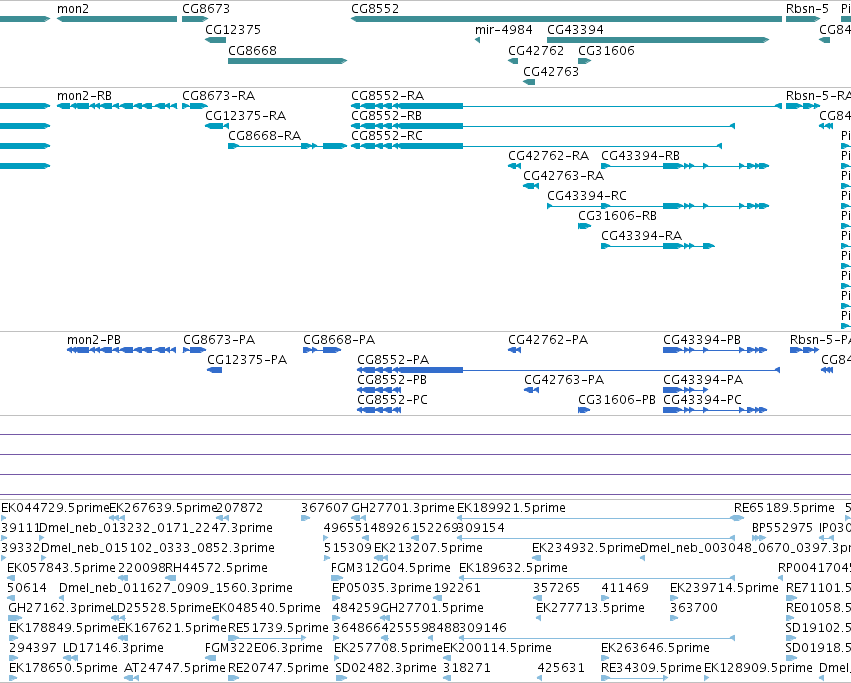Select the EK200114.5prime EST label
Image resolution: width=851 pixels, height=683 pixels.
click(497, 649)
